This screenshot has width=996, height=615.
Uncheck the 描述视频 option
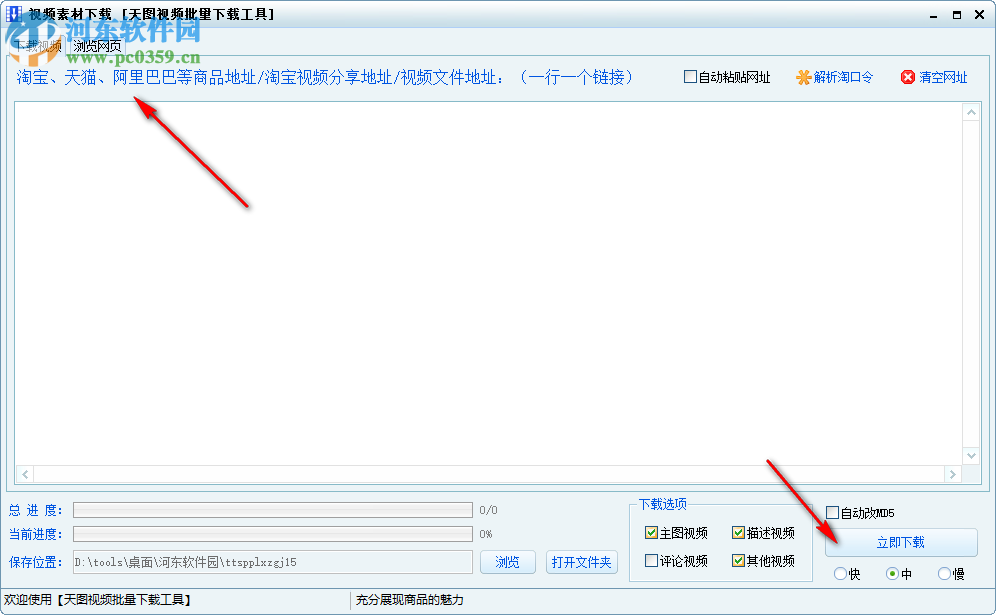click(x=738, y=532)
